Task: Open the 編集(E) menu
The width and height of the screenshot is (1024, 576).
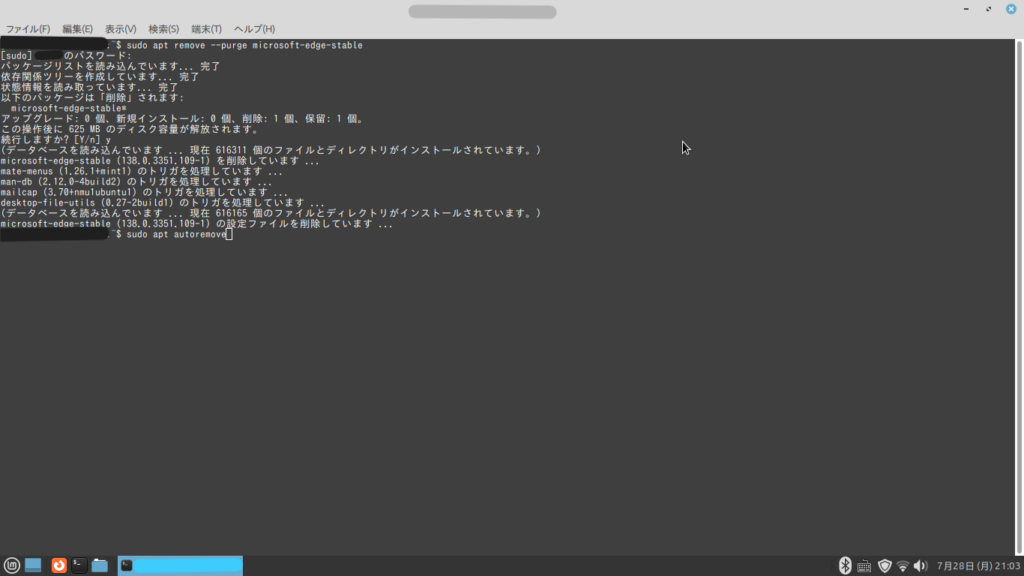Action: pyautogui.click(x=77, y=29)
